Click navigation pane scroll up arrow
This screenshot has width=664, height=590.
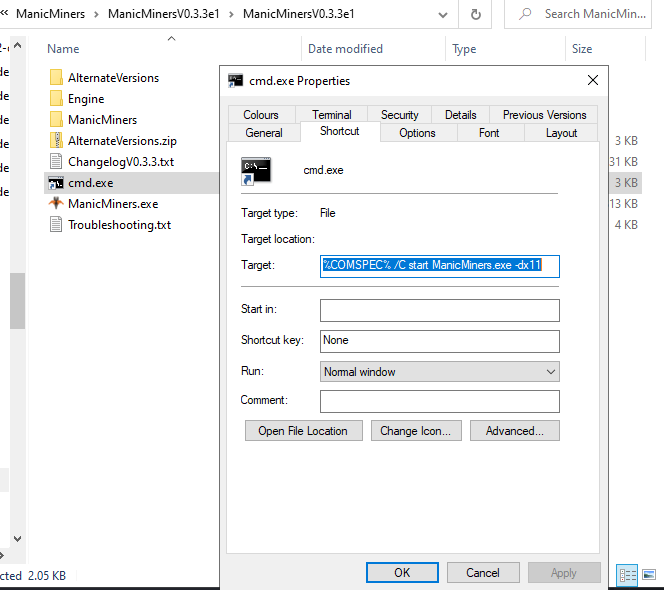17,45
